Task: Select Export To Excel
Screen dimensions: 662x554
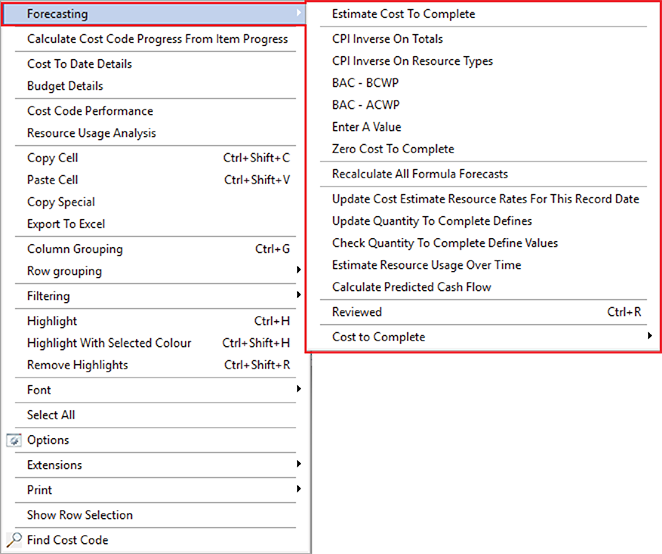Action: coord(66,224)
